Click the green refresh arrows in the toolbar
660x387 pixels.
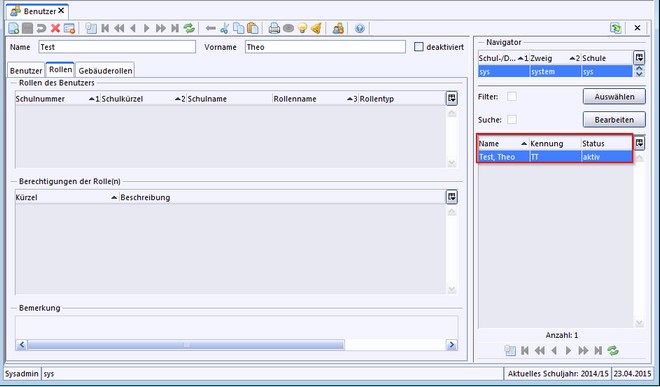click(189, 28)
